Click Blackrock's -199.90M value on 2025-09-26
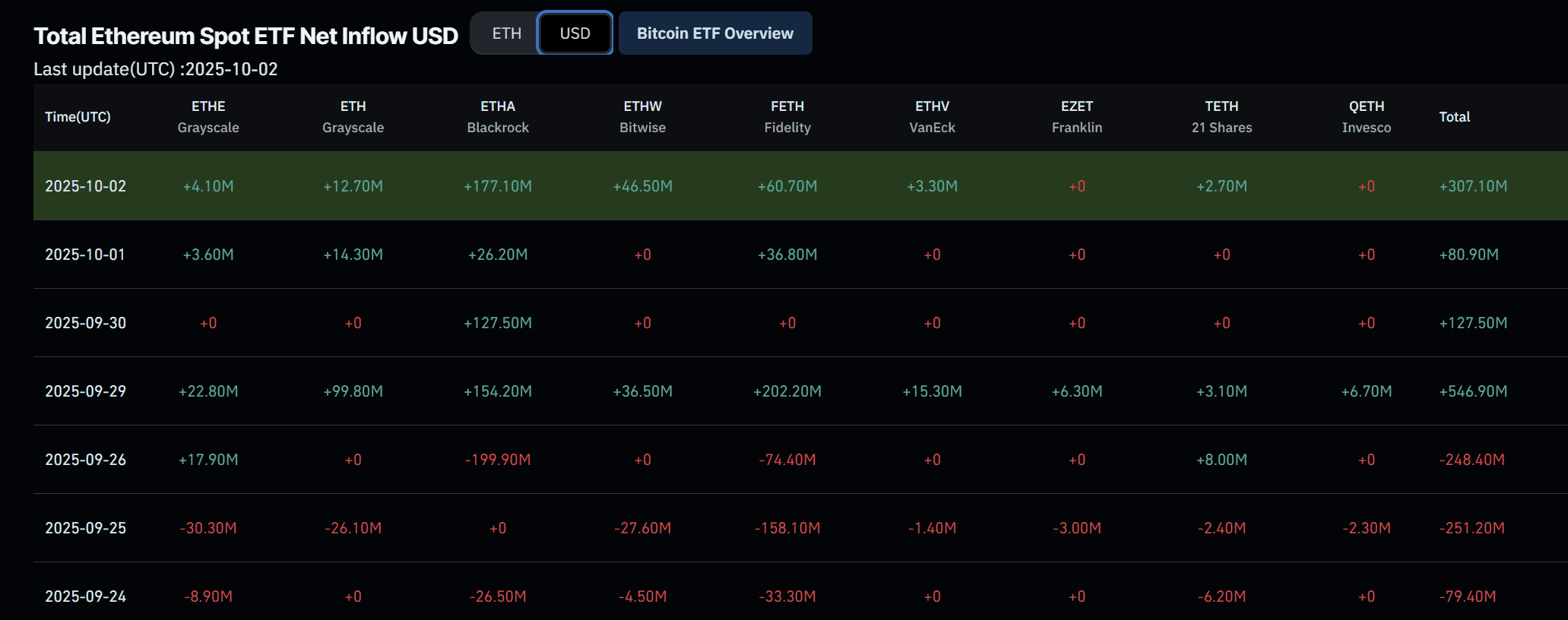 (x=498, y=460)
